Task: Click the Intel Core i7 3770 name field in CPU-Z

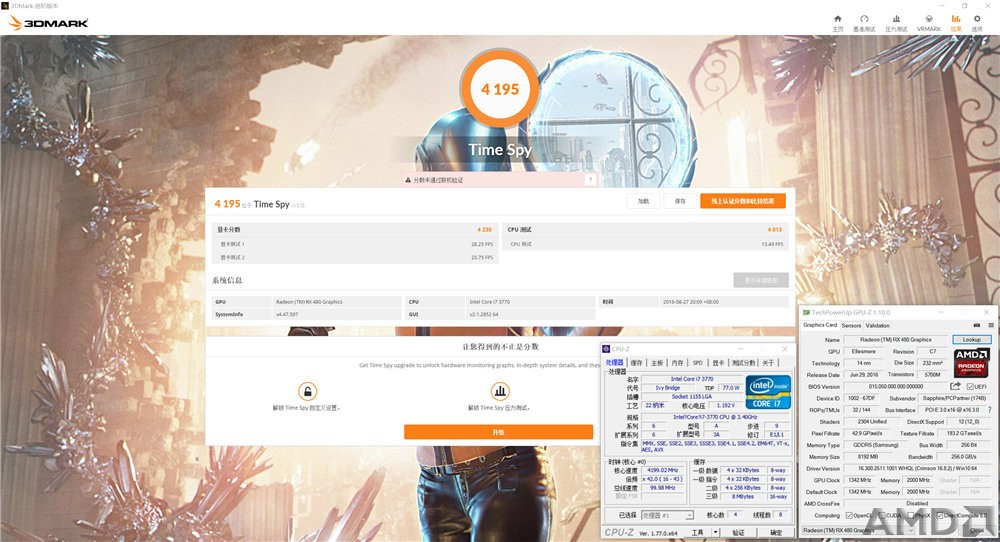Action: coord(692,379)
